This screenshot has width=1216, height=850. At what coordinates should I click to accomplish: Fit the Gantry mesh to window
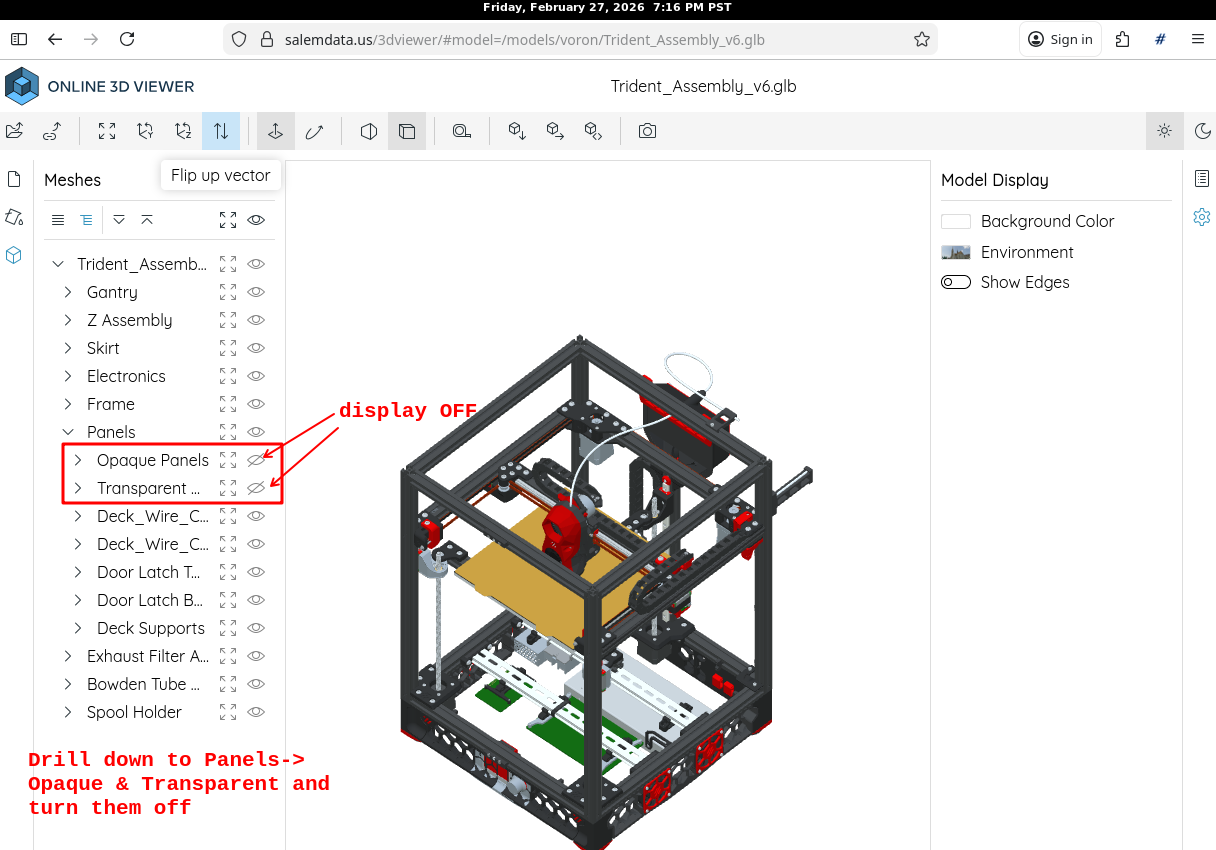click(x=228, y=292)
